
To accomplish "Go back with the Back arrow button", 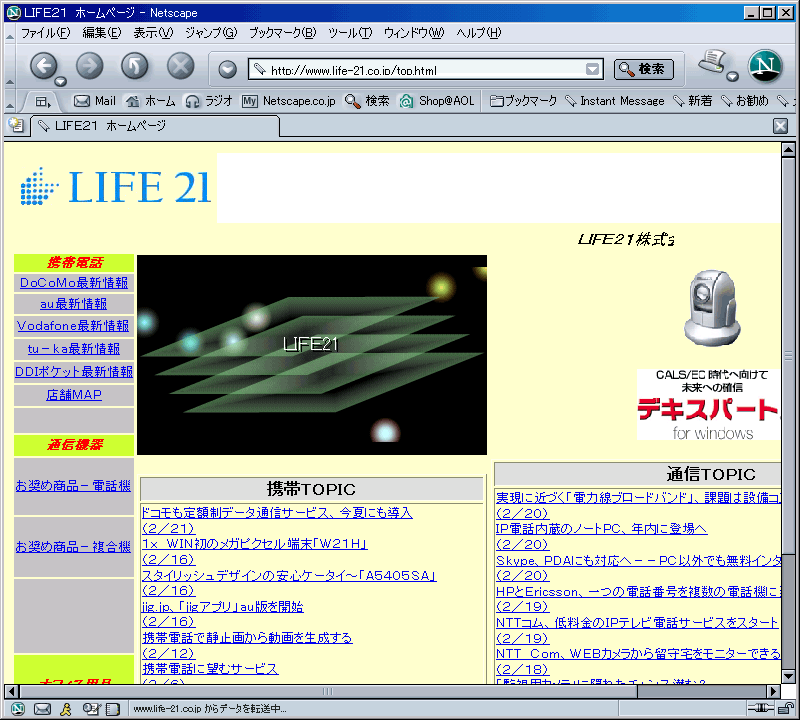I will (x=44, y=66).
